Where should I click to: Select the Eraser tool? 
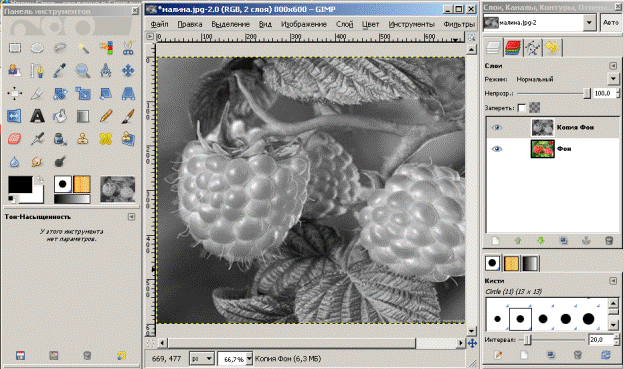tap(15, 139)
